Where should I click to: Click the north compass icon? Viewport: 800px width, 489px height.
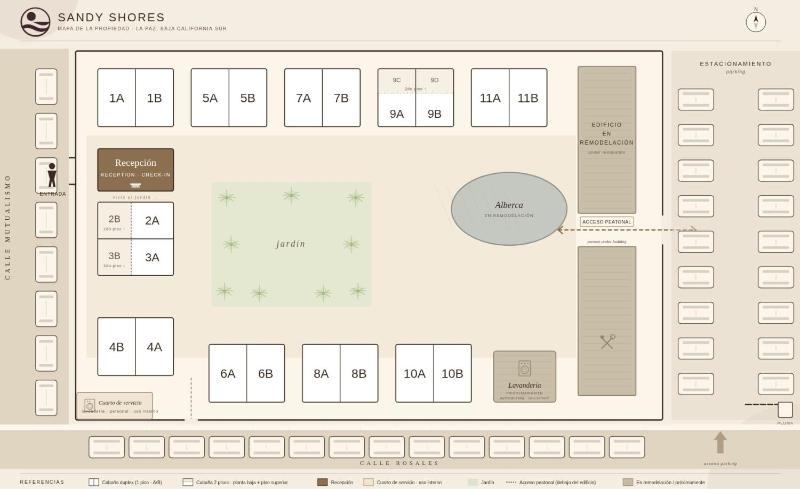point(756,22)
